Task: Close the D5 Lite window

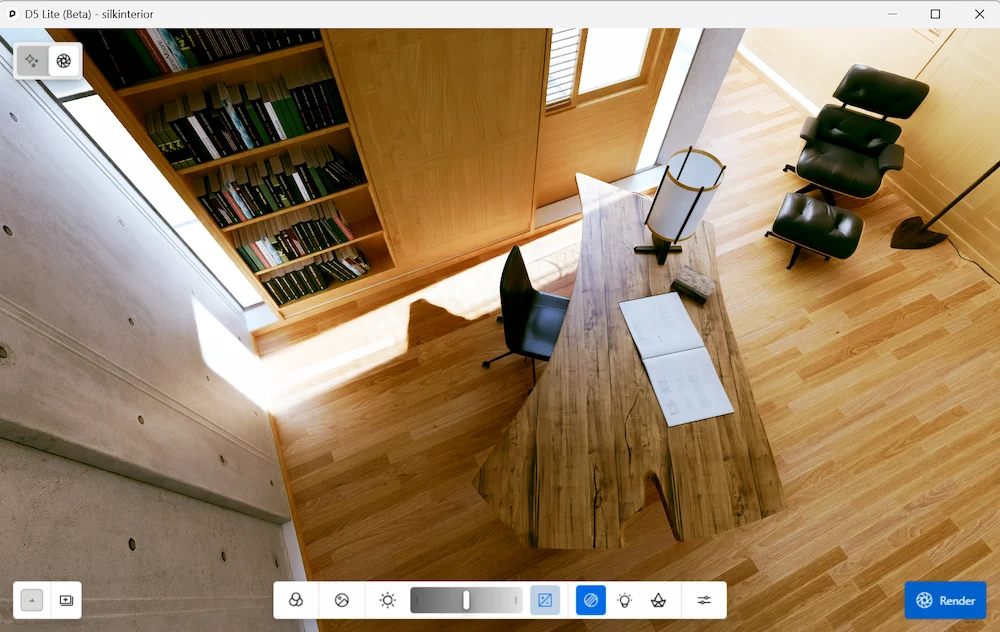Action: (x=979, y=14)
